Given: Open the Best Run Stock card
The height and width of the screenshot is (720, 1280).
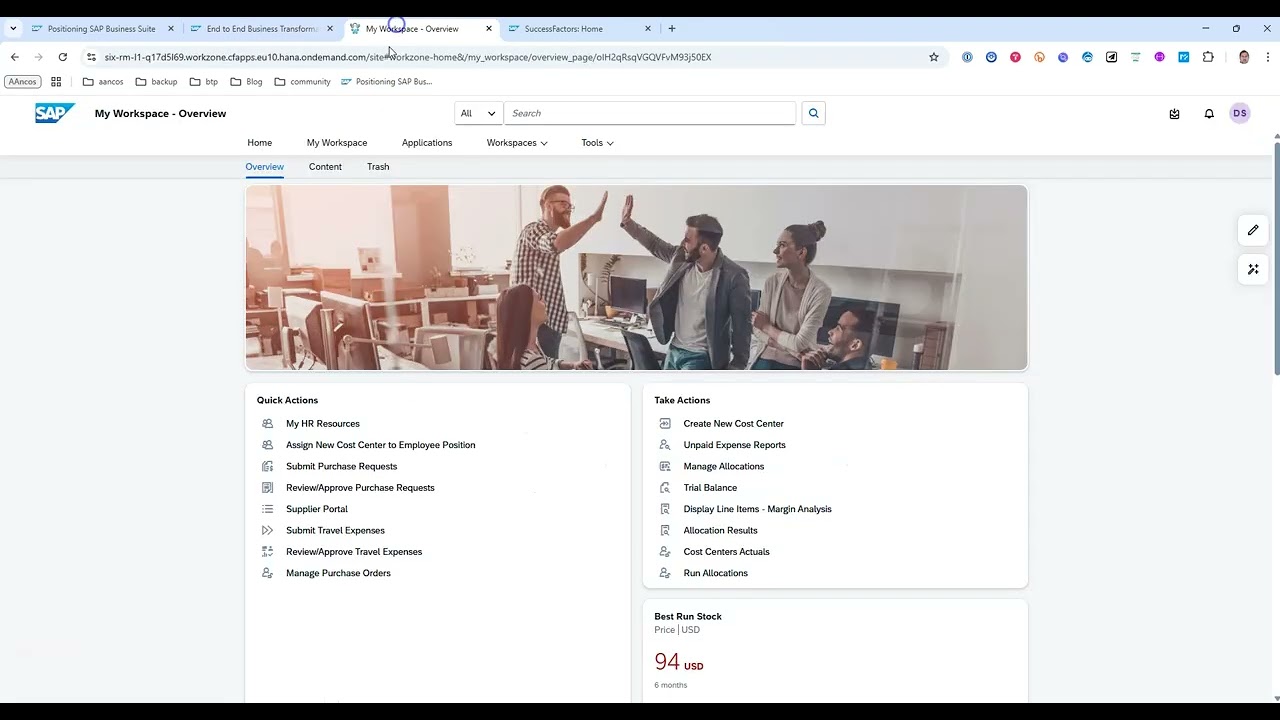Looking at the screenshot, I should click(835, 651).
